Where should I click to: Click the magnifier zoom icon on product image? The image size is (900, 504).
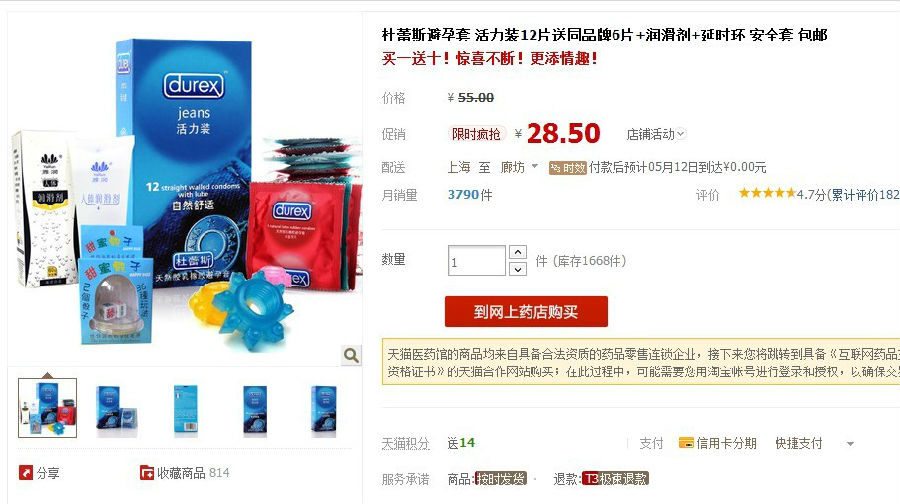351,355
